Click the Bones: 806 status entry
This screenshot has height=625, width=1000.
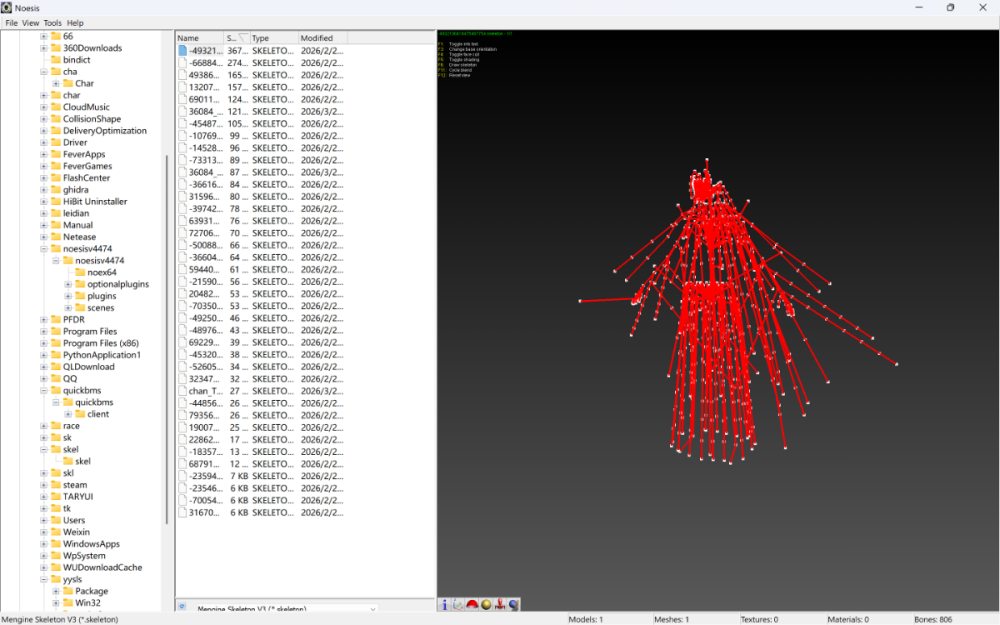[x=933, y=619]
